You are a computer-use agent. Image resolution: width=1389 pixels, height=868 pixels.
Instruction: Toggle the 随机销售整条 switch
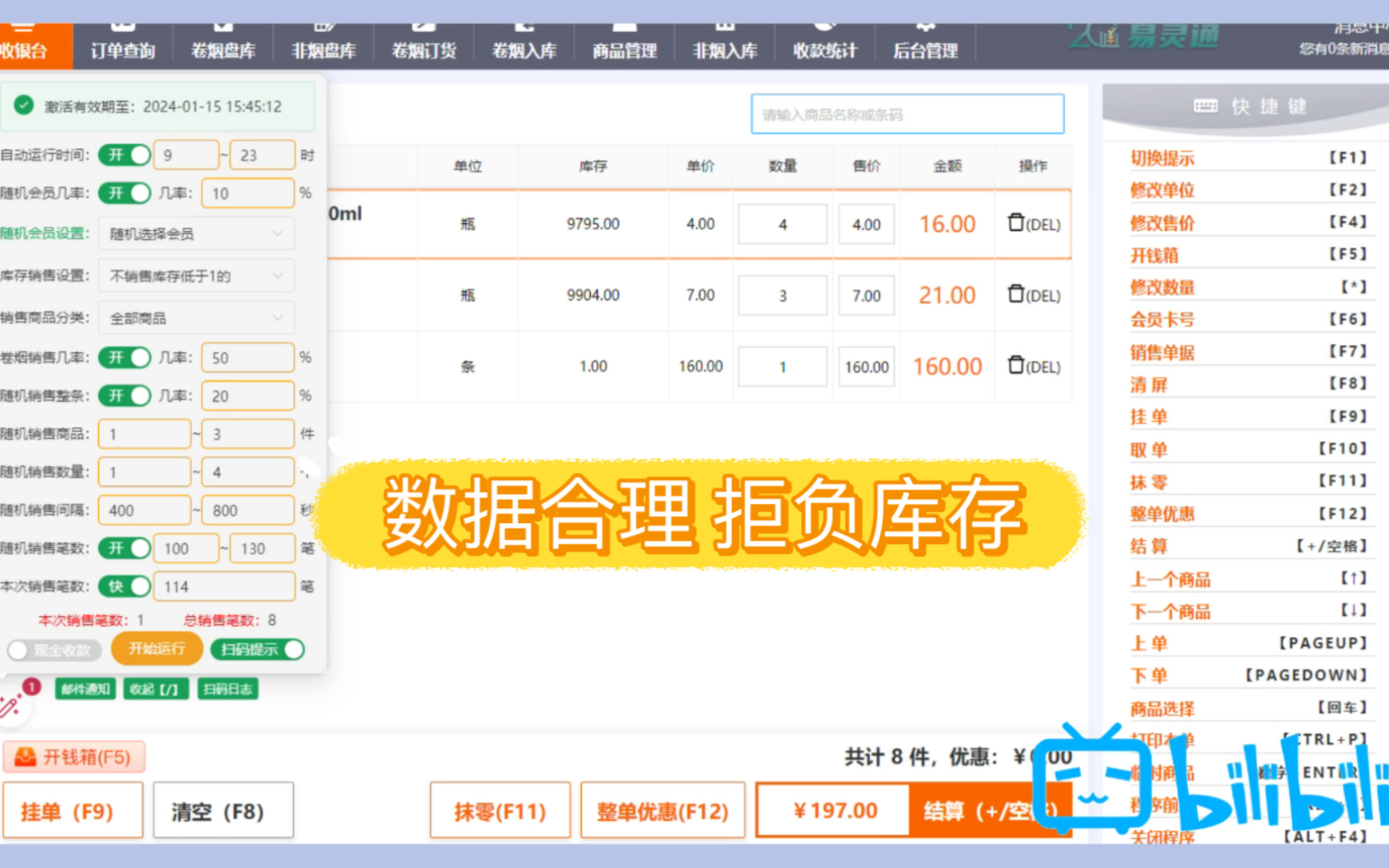coord(125,396)
